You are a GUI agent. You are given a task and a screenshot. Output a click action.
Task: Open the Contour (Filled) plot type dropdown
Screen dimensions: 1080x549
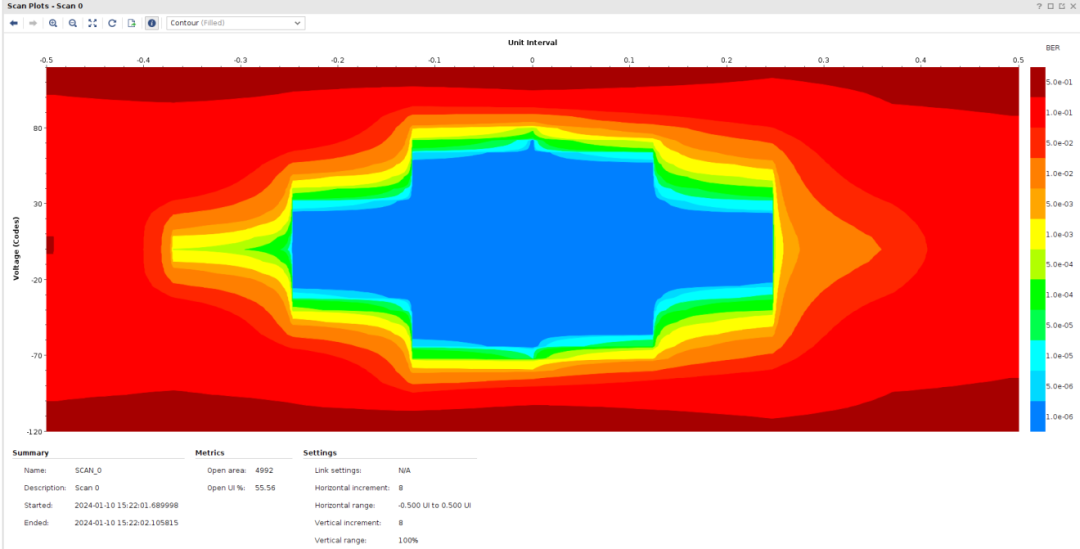pyautogui.click(x=235, y=23)
